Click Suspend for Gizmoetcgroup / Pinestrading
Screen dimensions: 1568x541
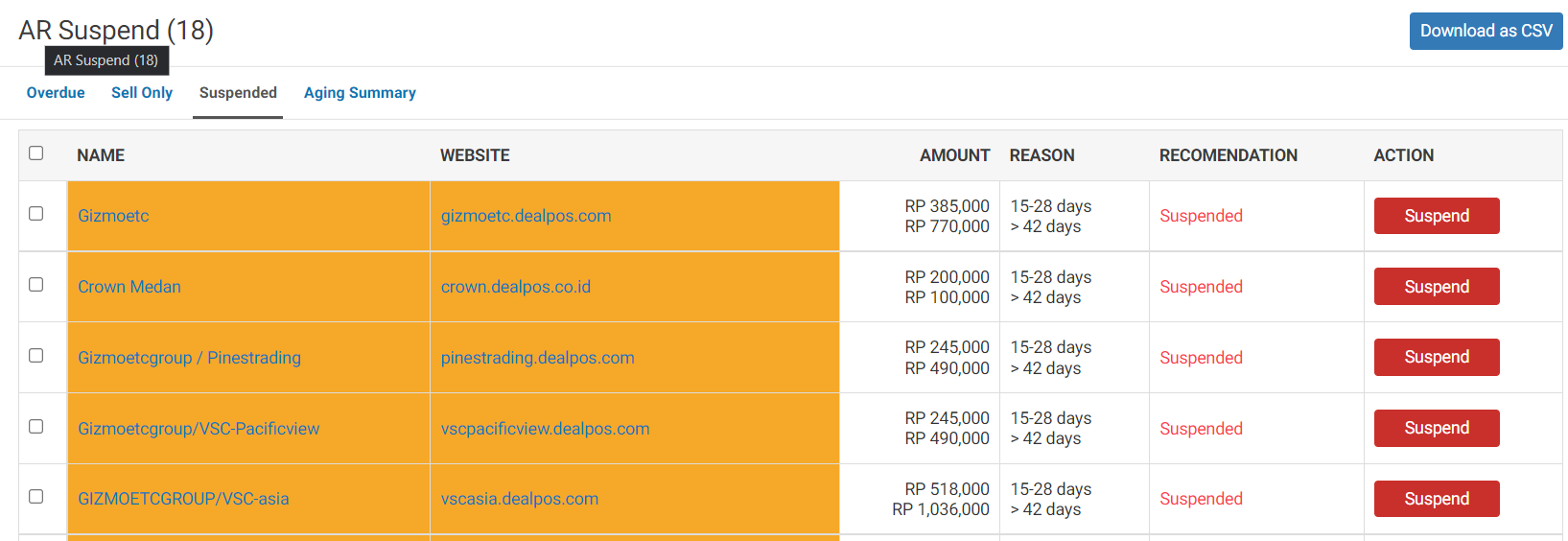tap(1437, 357)
